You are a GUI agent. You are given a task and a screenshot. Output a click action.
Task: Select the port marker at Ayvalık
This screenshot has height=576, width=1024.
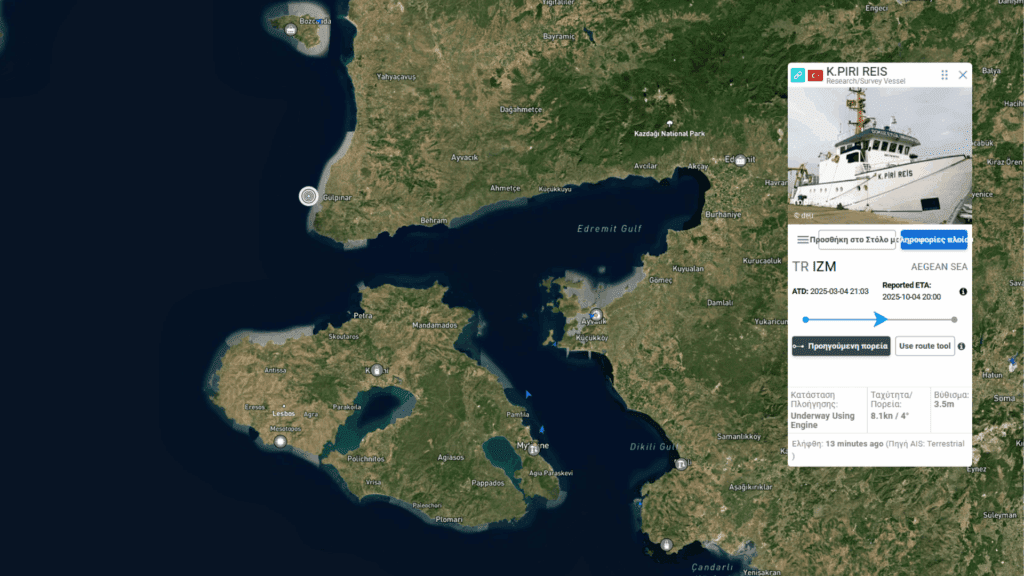point(596,316)
